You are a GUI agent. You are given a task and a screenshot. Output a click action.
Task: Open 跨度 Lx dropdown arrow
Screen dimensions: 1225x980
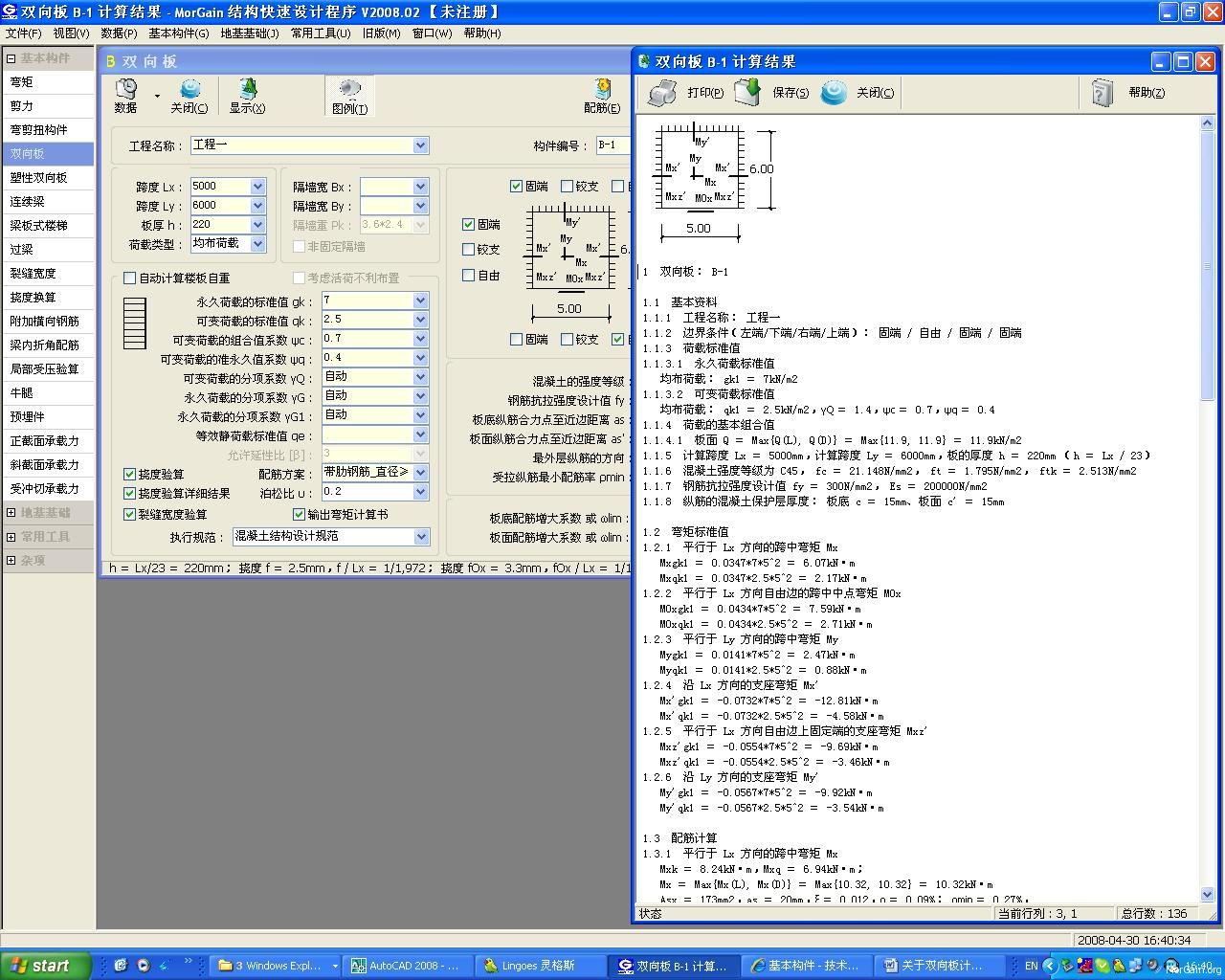[x=257, y=187]
